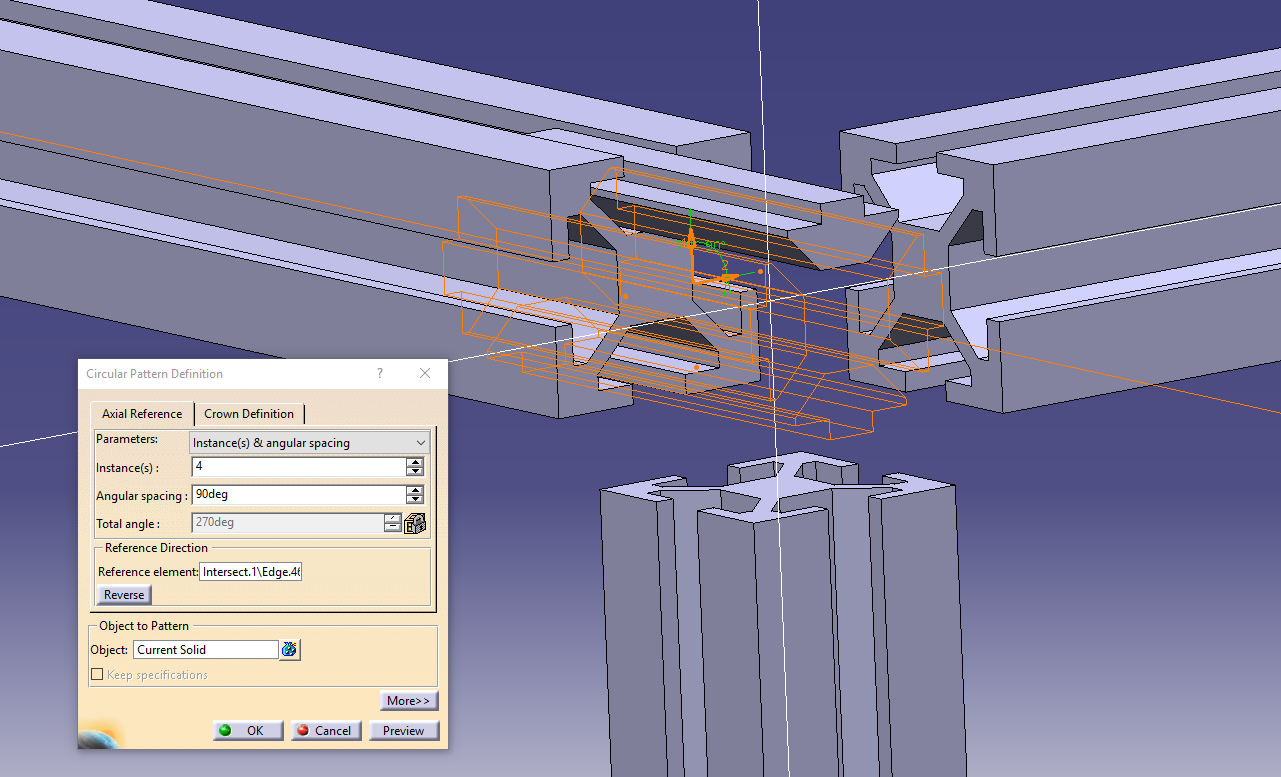Click Preview to preview the circular pattern
Screen dimensions: 1281x777
click(403, 730)
